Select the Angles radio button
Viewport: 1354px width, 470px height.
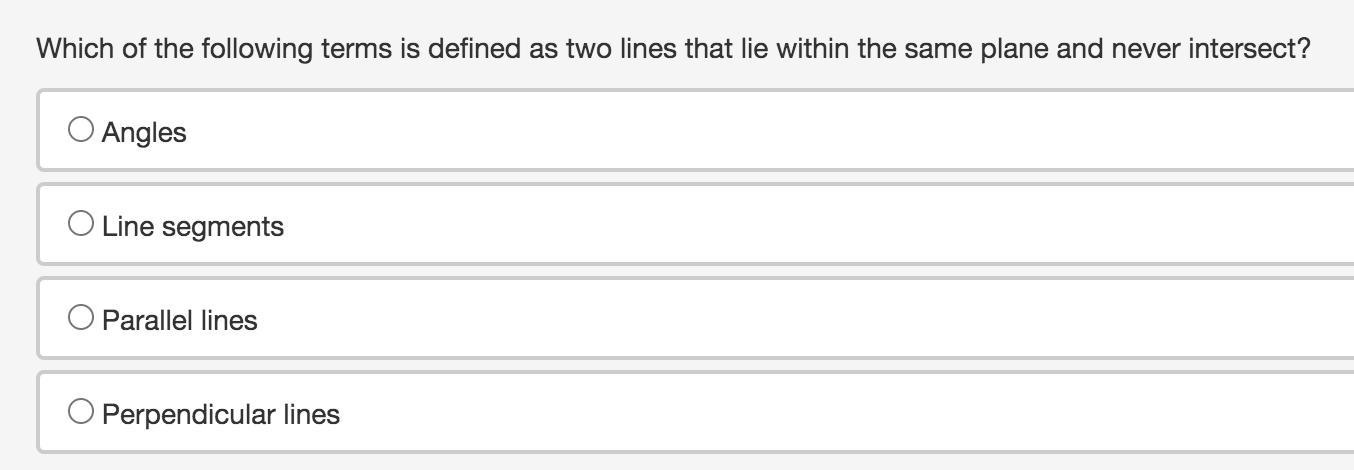pyautogui.click(x=81, y=129)
